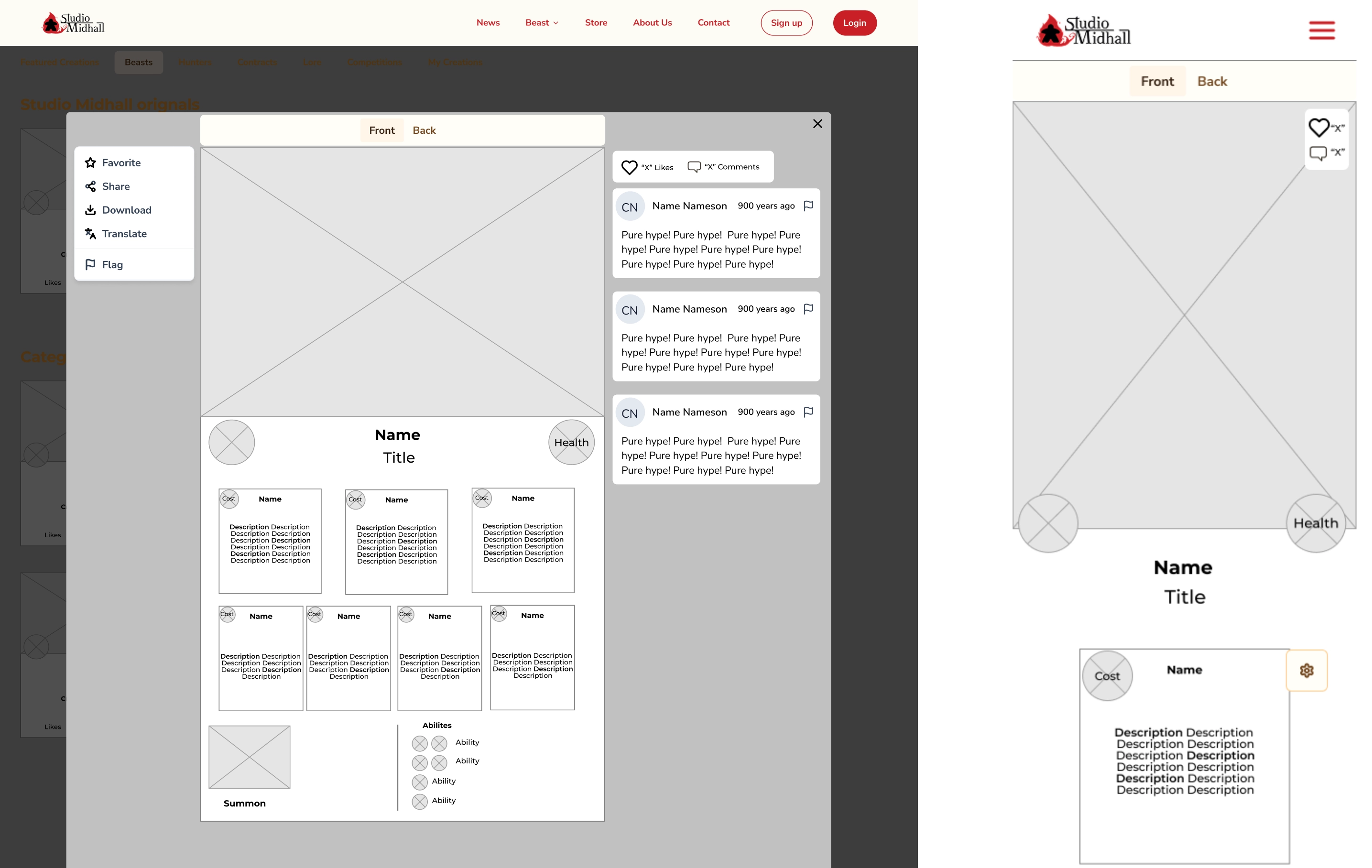Open the Store menu item
The width and height of the screenshot is (1372, 868).
pyautogui.click(x=596, y=23)
